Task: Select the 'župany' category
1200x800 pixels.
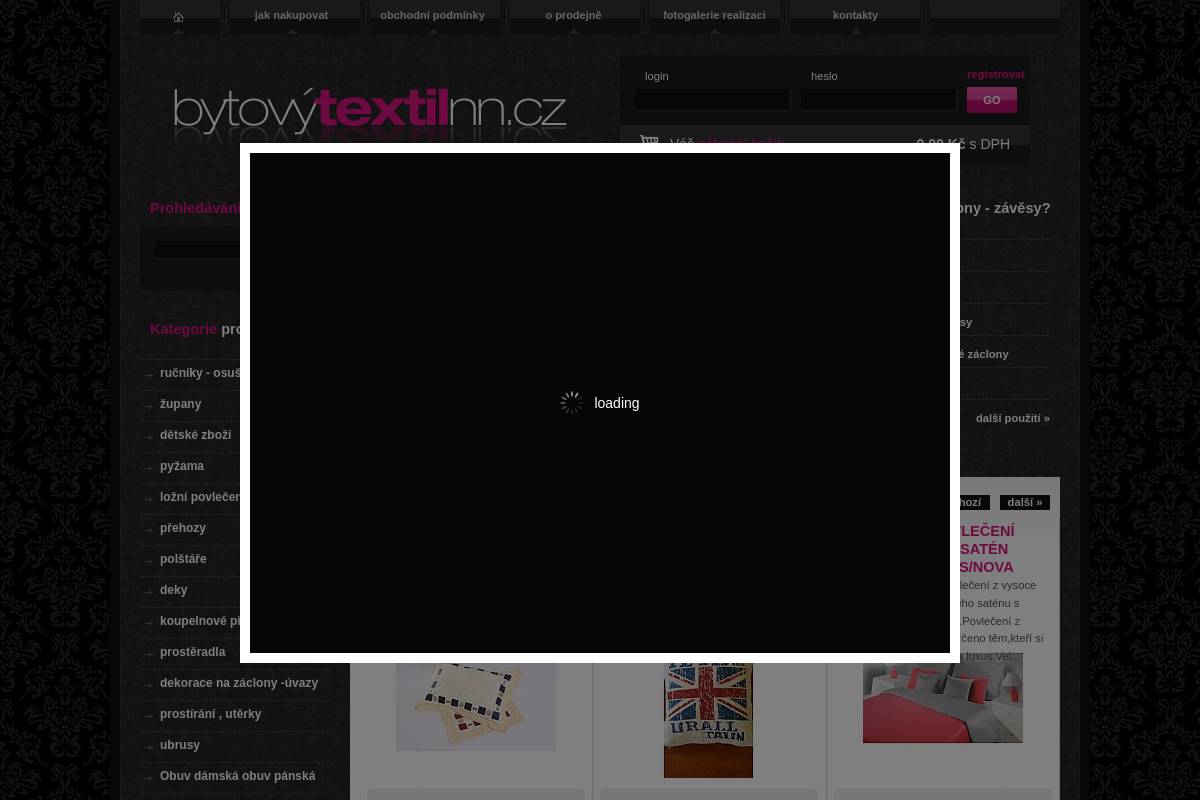Action: click(x=180, y=404)
